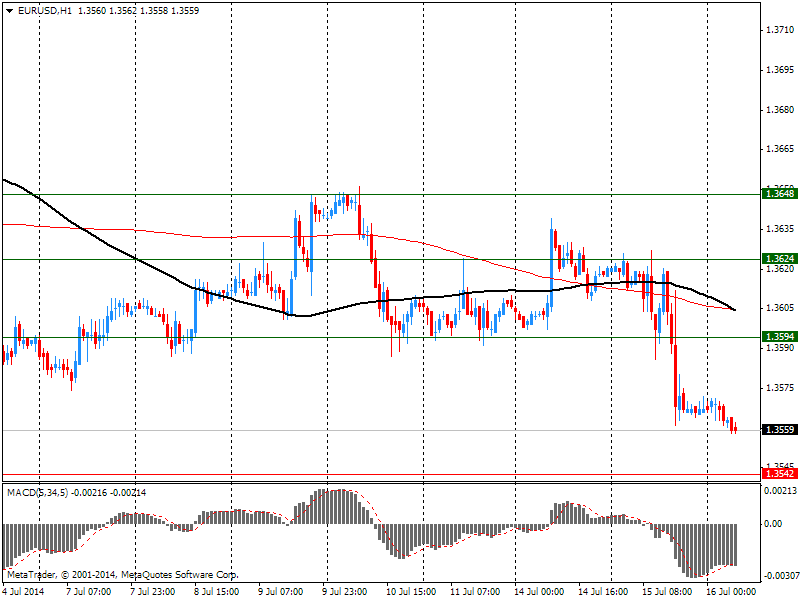Select the 1.3635 price scale value

tap(780, 229)
